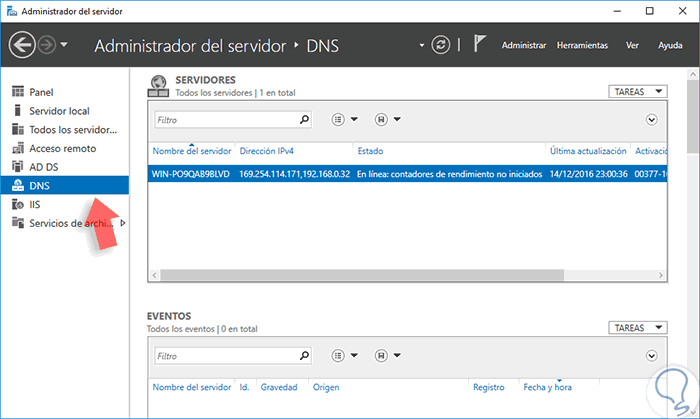Click horizontal scrollbar thumb in SERVIDORES table
Image resolution: width=700 pixels, height=419 pixels.
pos(362,275)
